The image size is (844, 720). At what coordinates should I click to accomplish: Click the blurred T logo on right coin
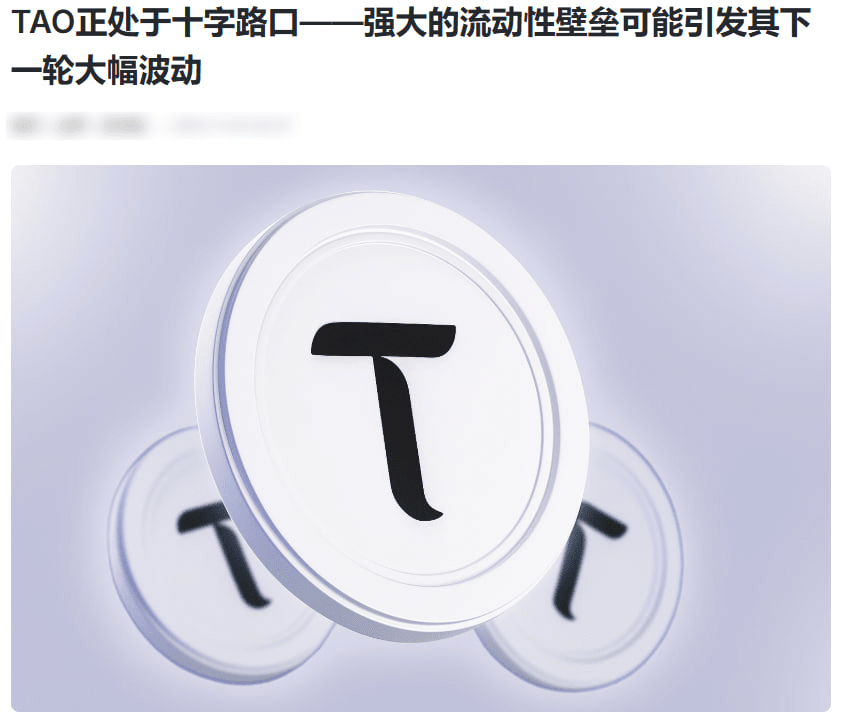[587, 560]
